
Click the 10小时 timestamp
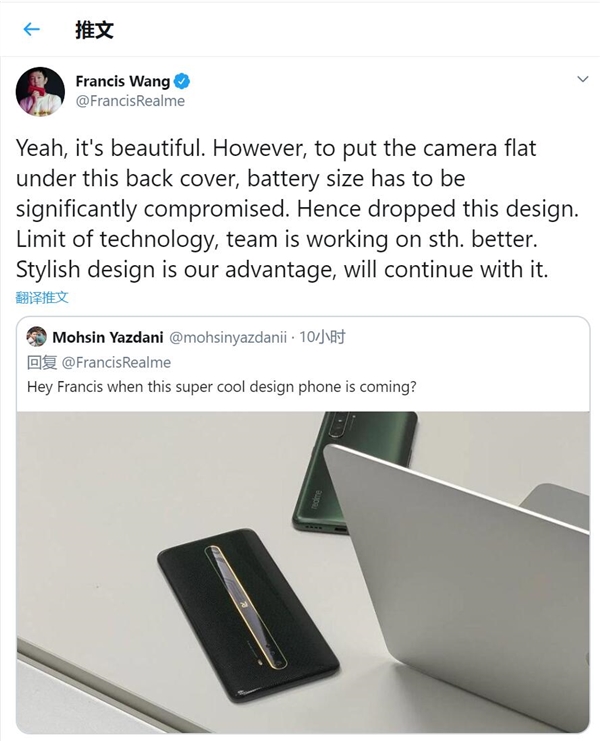322,337
